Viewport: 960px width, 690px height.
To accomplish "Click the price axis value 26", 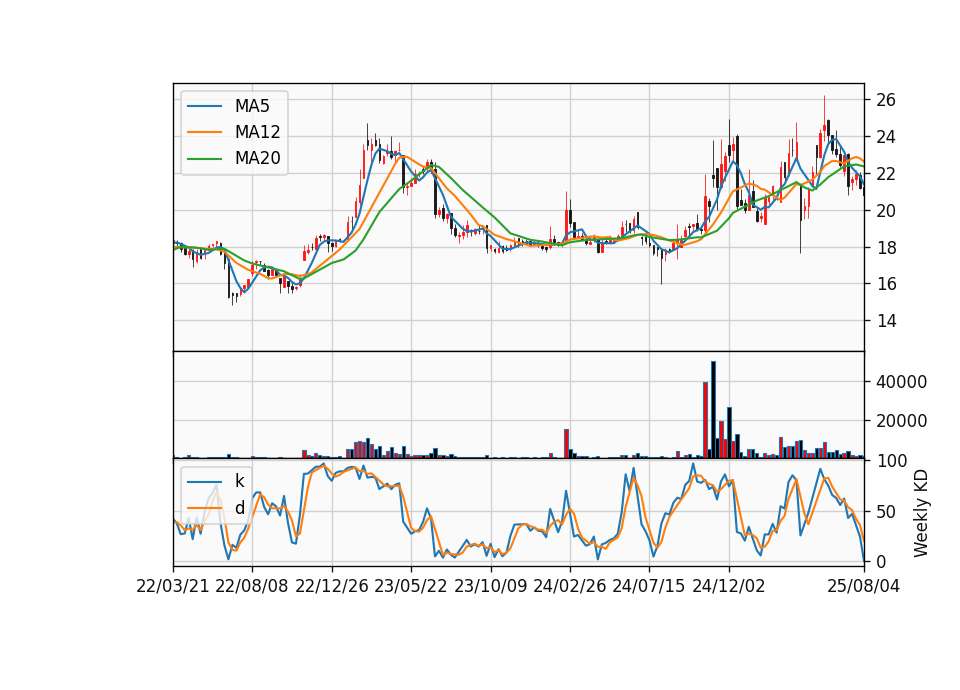I will coord(886,100).
